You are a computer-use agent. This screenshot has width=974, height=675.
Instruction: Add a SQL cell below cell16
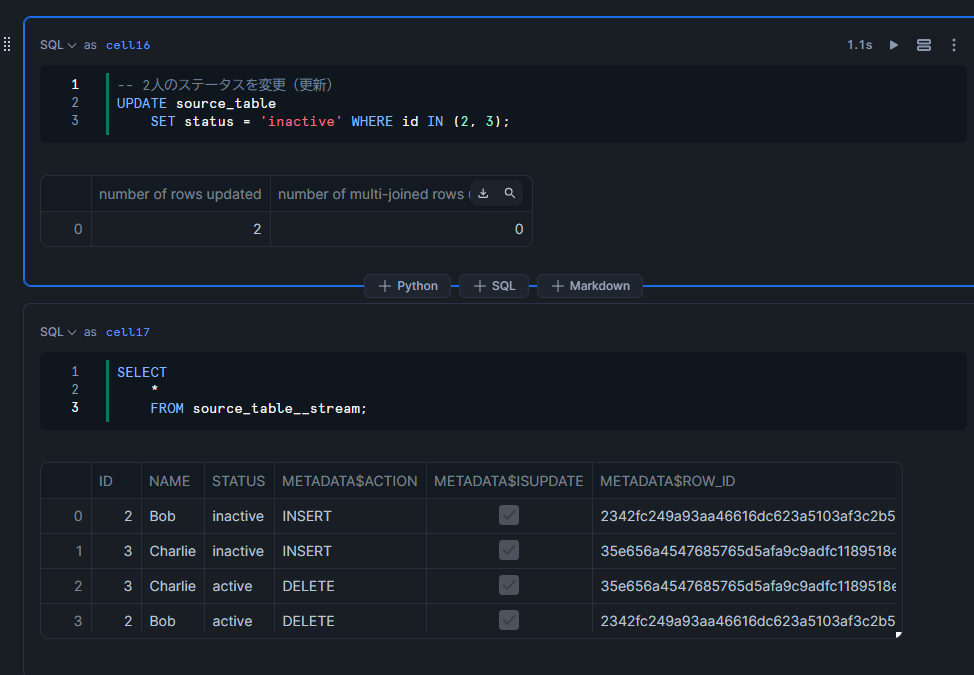(x=494, y=286)
